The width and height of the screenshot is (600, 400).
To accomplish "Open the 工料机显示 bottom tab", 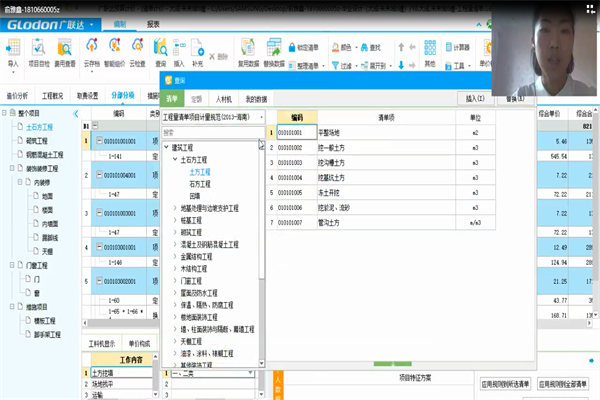I will pos(101,344).
